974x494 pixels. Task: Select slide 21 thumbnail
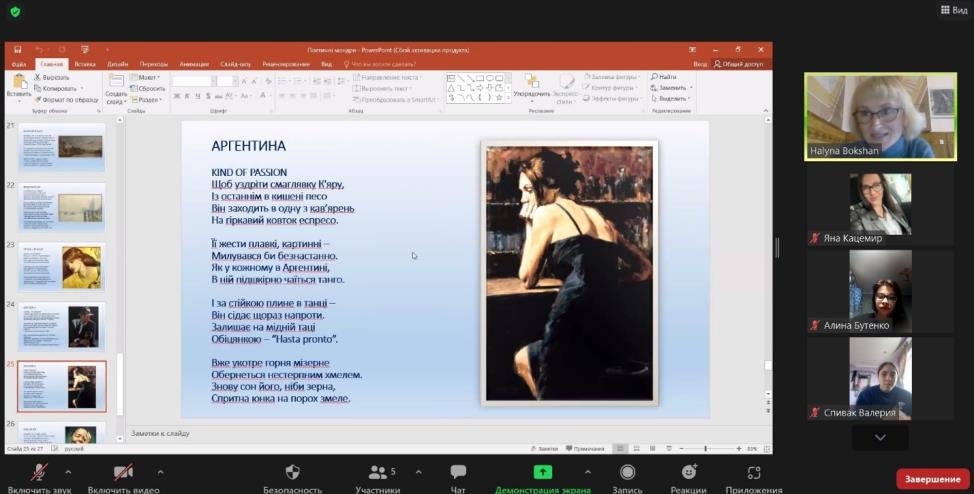(61, 147)
